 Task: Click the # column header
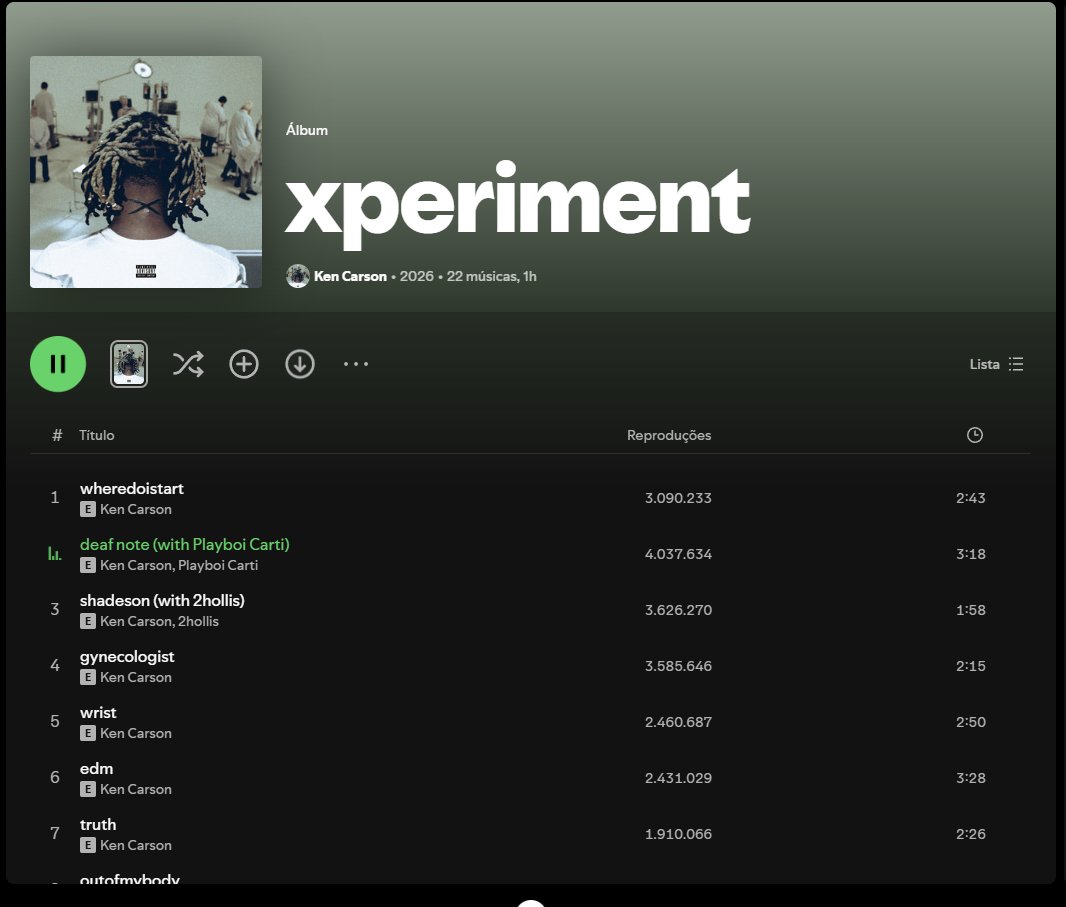[57, 435]
